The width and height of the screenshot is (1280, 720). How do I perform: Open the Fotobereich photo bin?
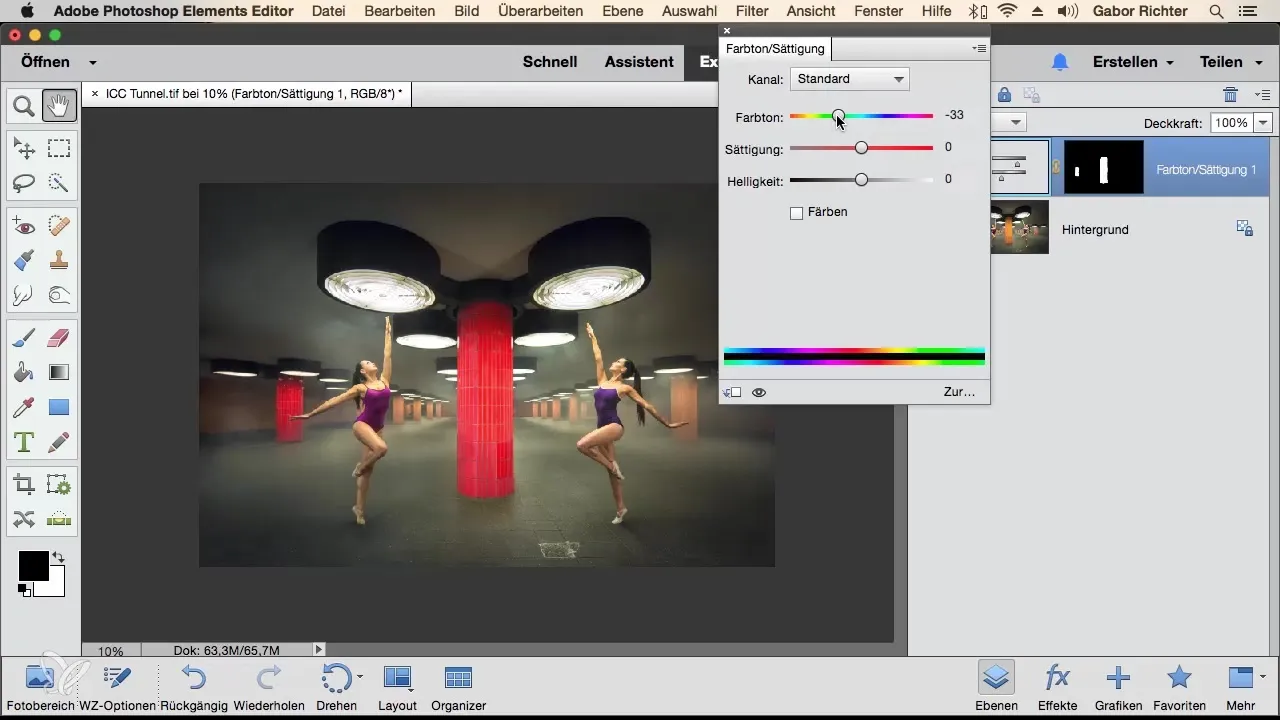(39, 686)
